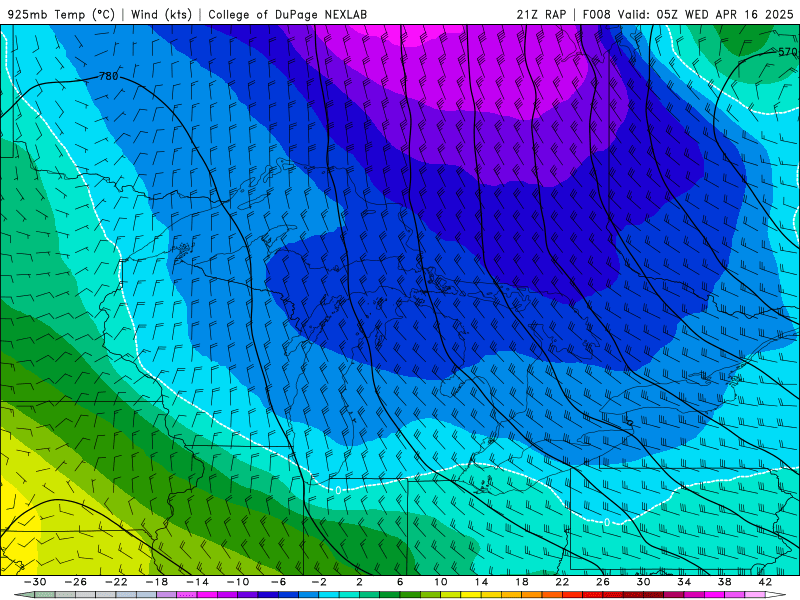Click the '10' color scale label
800x600 pixels.
[440, 582]
